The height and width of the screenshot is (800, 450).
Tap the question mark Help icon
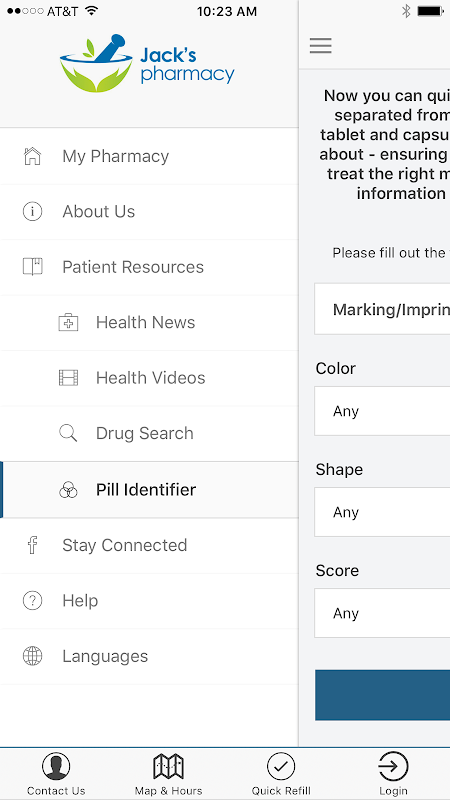tap(33, 601)
